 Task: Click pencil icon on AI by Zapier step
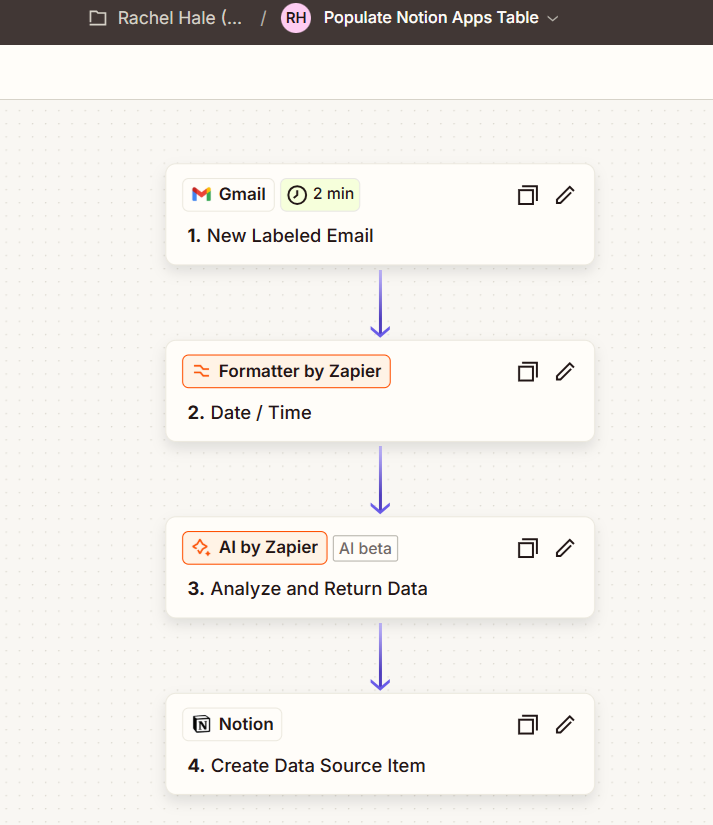565,548
